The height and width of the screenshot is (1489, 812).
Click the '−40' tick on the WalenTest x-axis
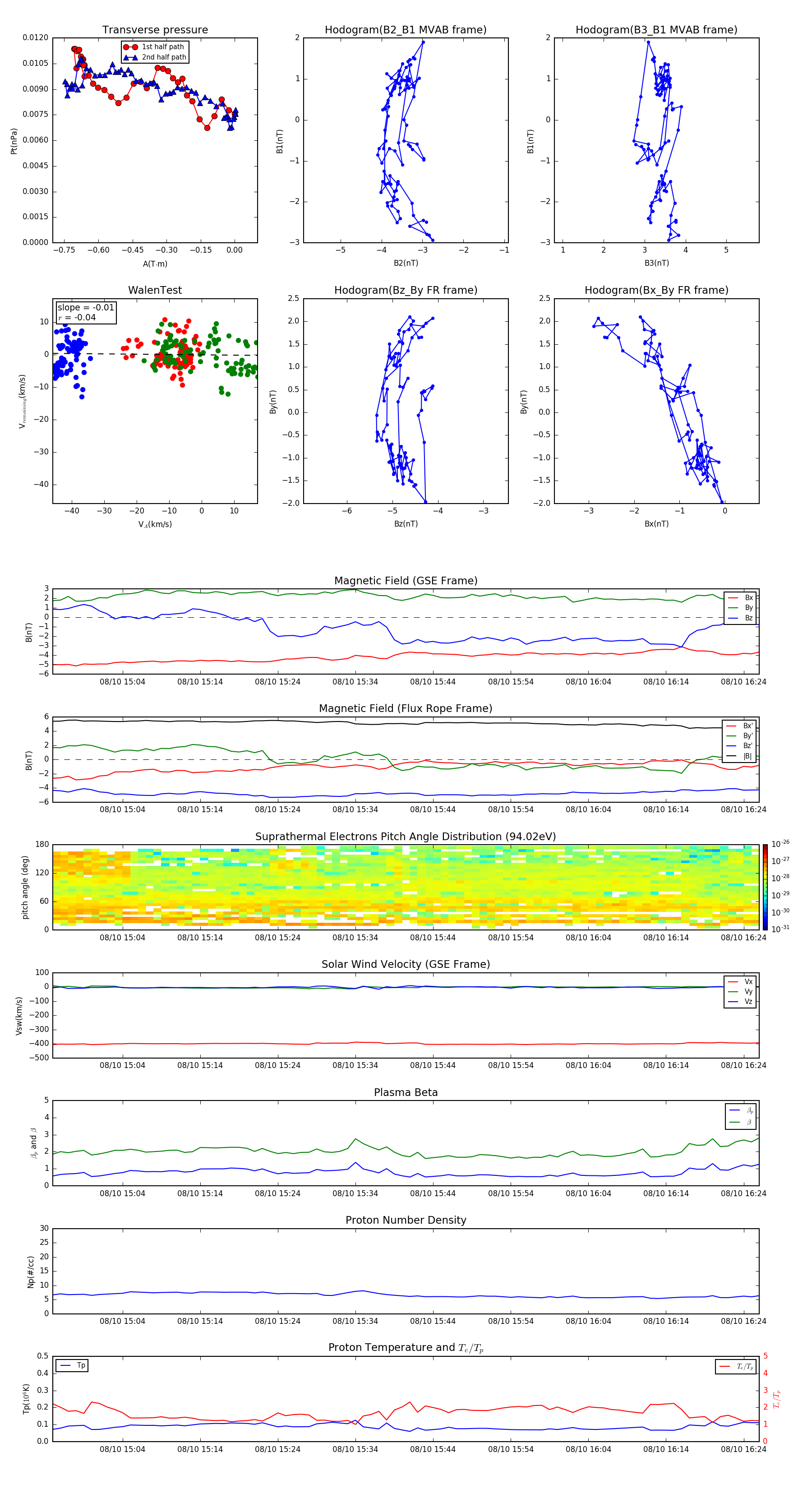tap(71, 511)
